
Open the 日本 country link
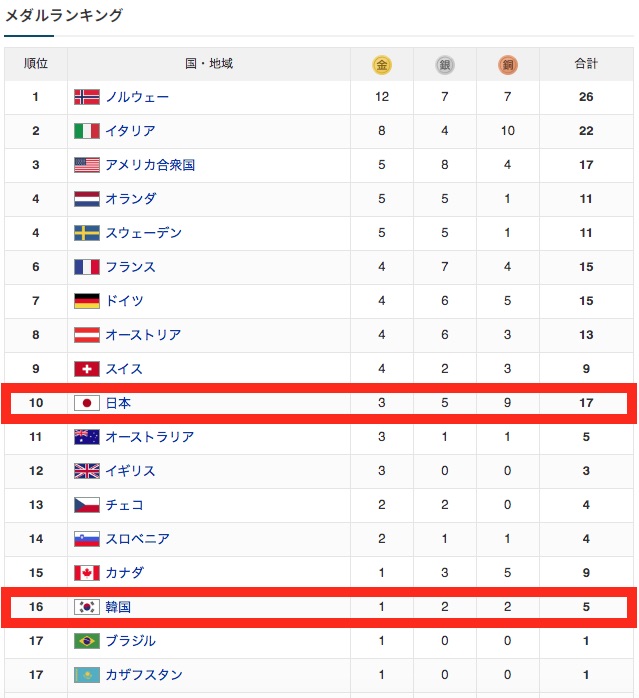[118, 403]
